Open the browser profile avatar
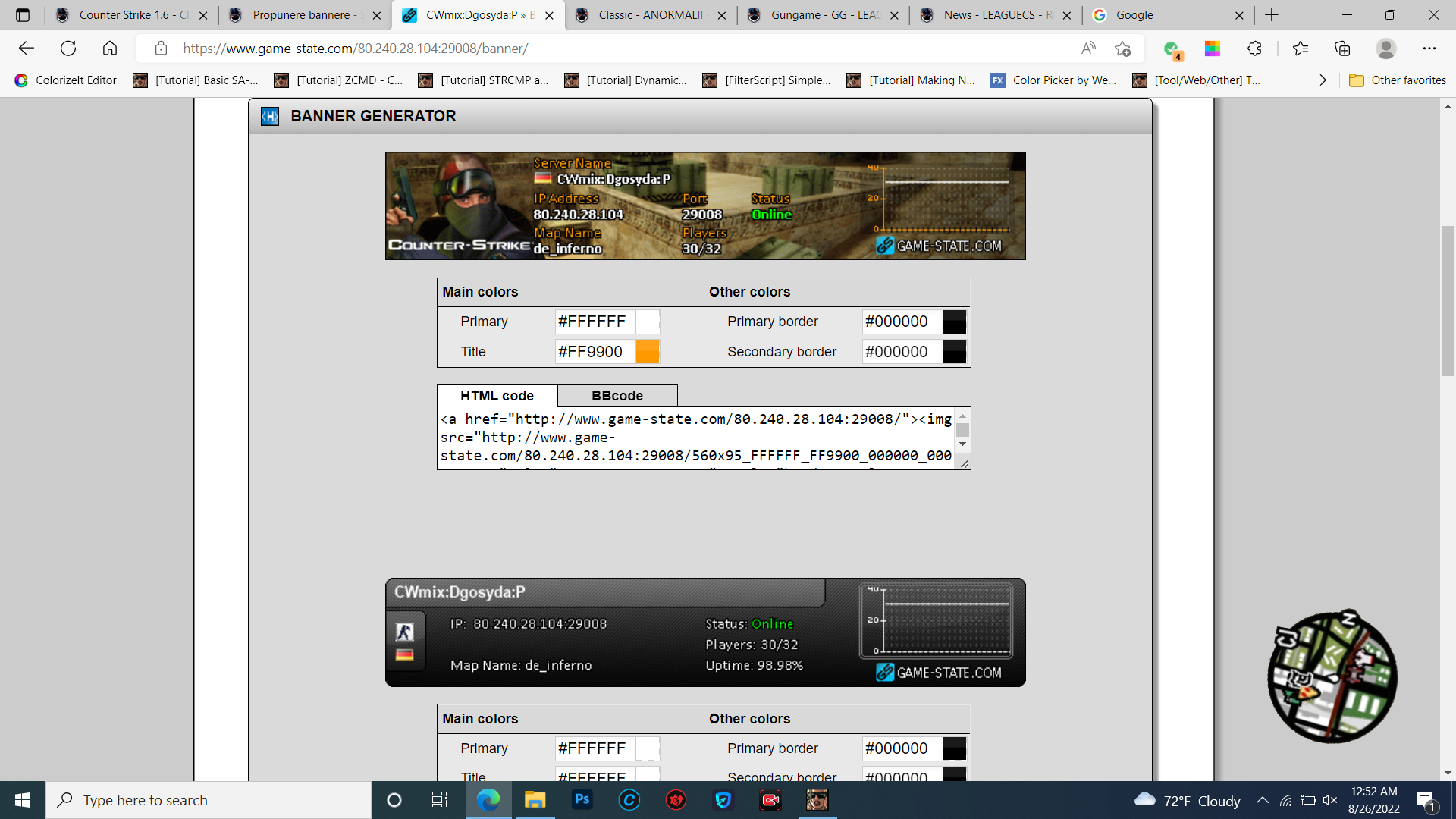Image resolution: width=1456 pixels, height=819 pixels. pyautogui.click(x=1386, y=49)
